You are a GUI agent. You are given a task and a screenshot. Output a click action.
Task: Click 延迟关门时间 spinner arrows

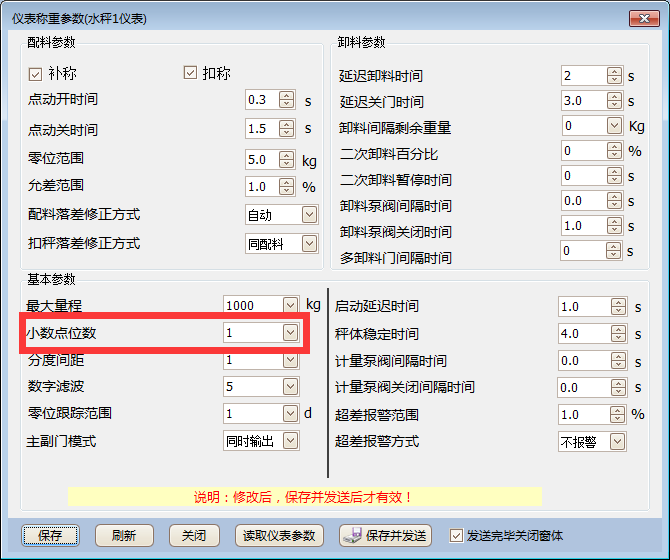click(614, 101)
